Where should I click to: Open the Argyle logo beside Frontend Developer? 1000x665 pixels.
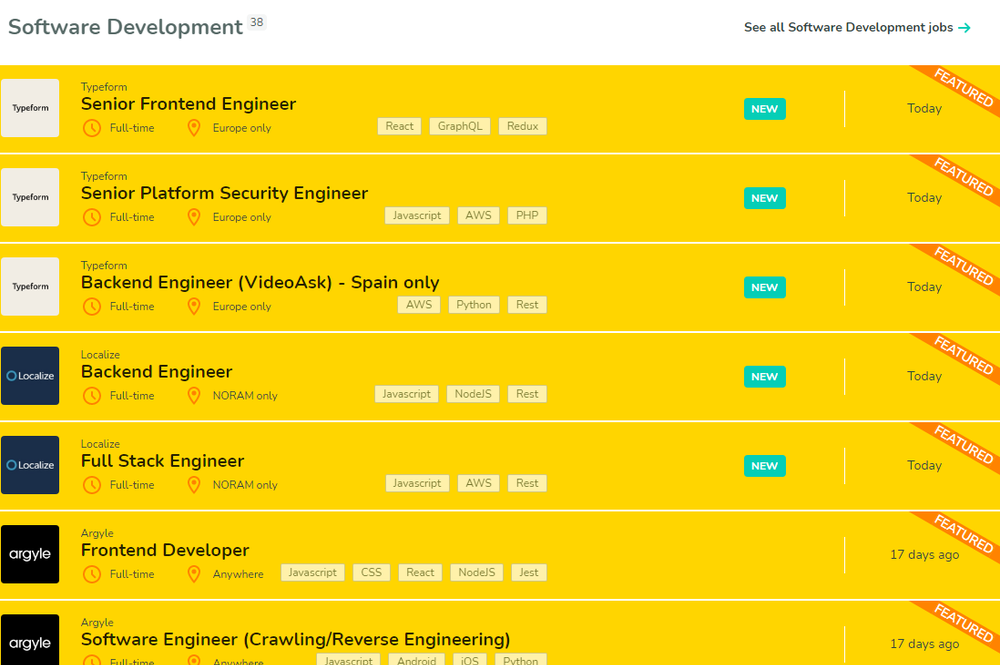click(30, 554)
